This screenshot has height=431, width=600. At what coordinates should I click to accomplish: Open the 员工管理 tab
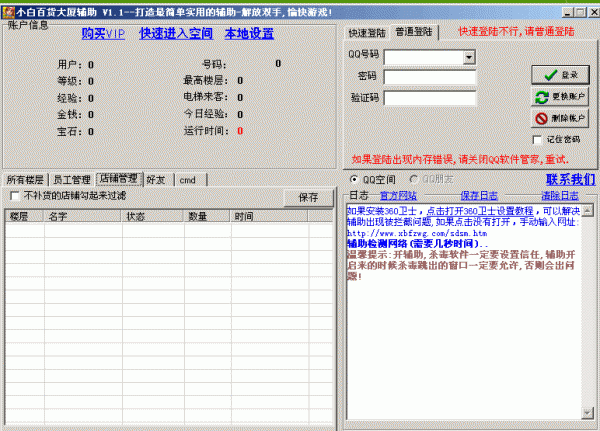click(72, 180)
